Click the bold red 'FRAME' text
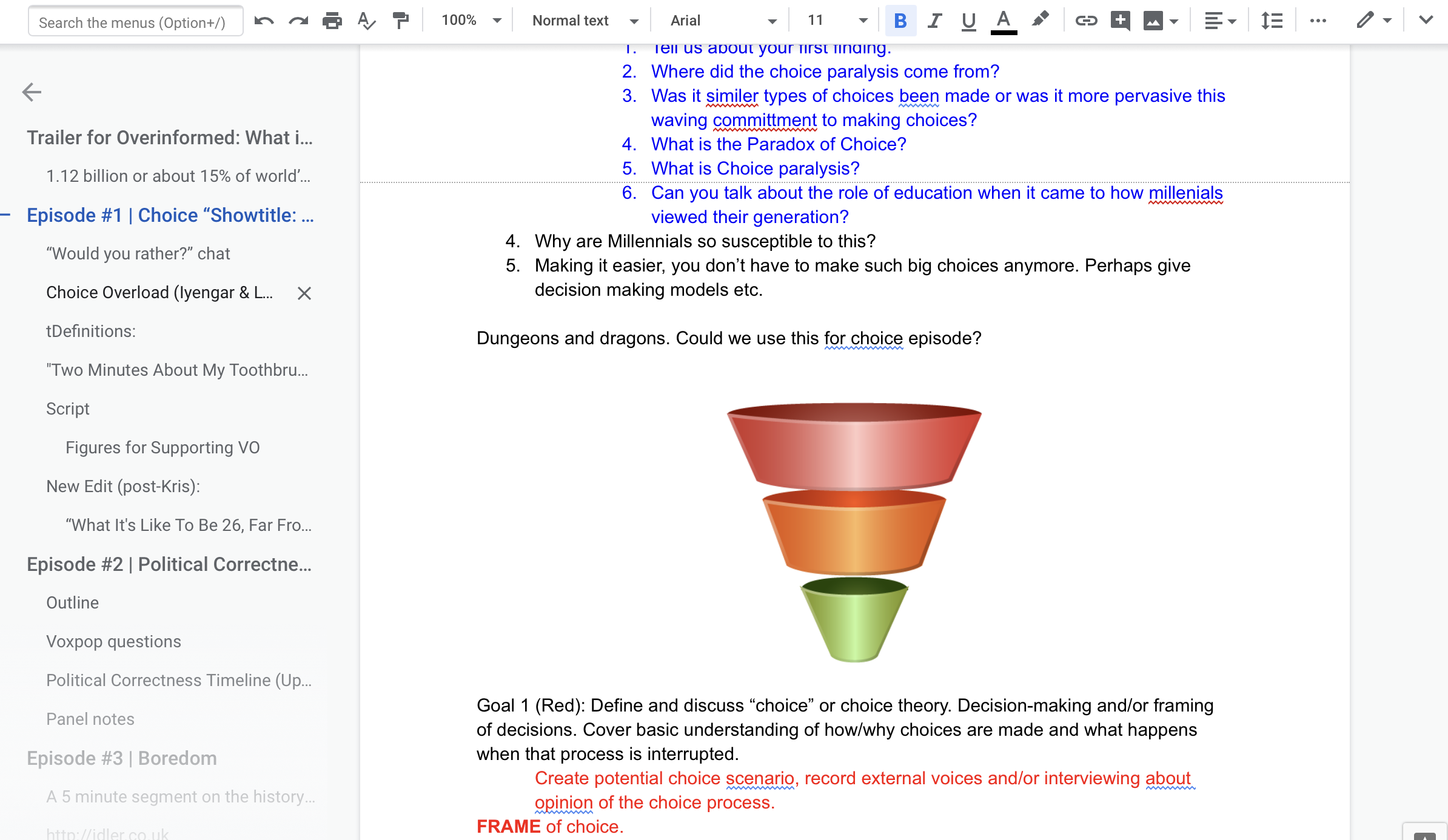1448x840 pixels. (x=508, y=827)
